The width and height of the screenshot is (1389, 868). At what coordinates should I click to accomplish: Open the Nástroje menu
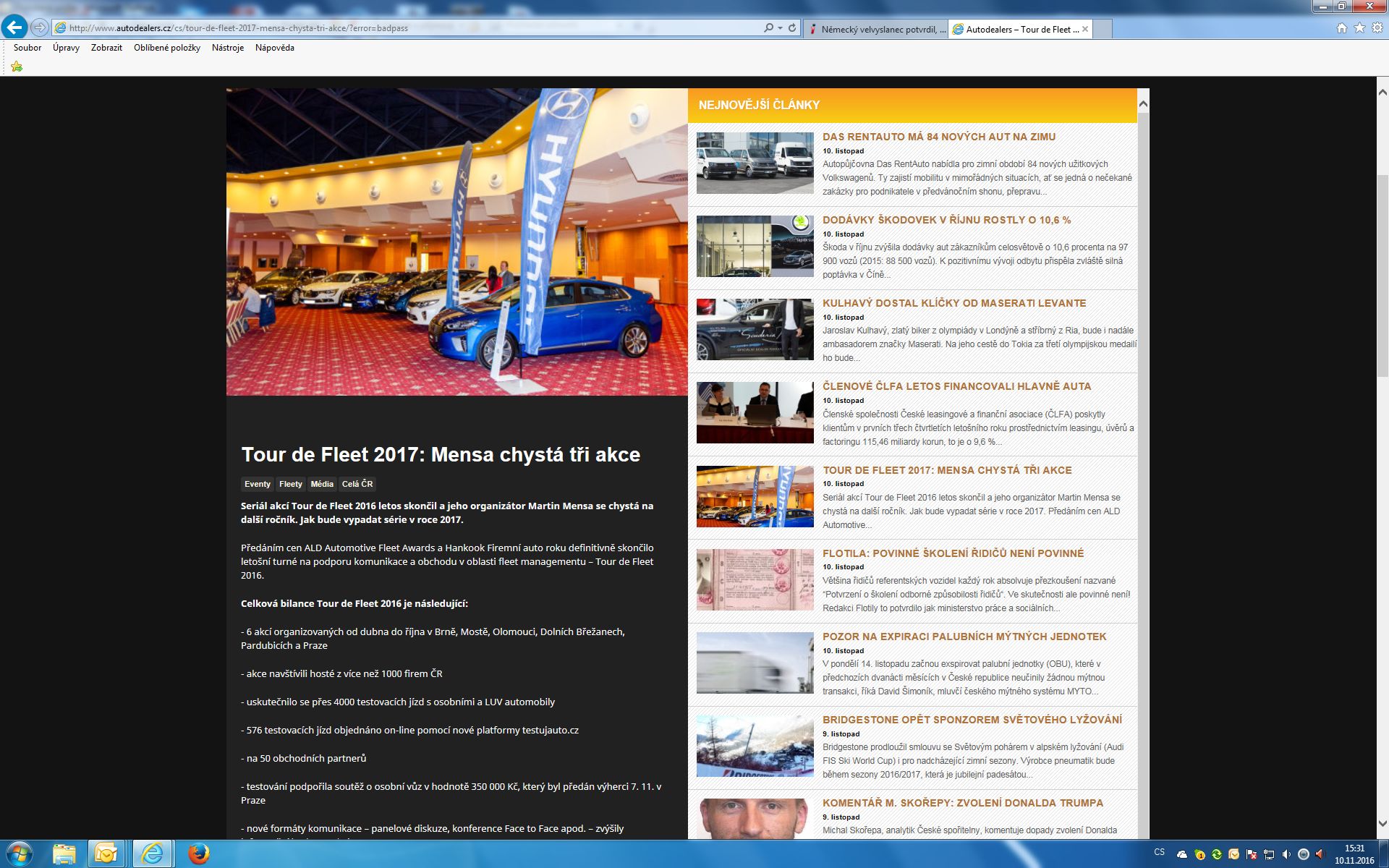coord(228,48)
